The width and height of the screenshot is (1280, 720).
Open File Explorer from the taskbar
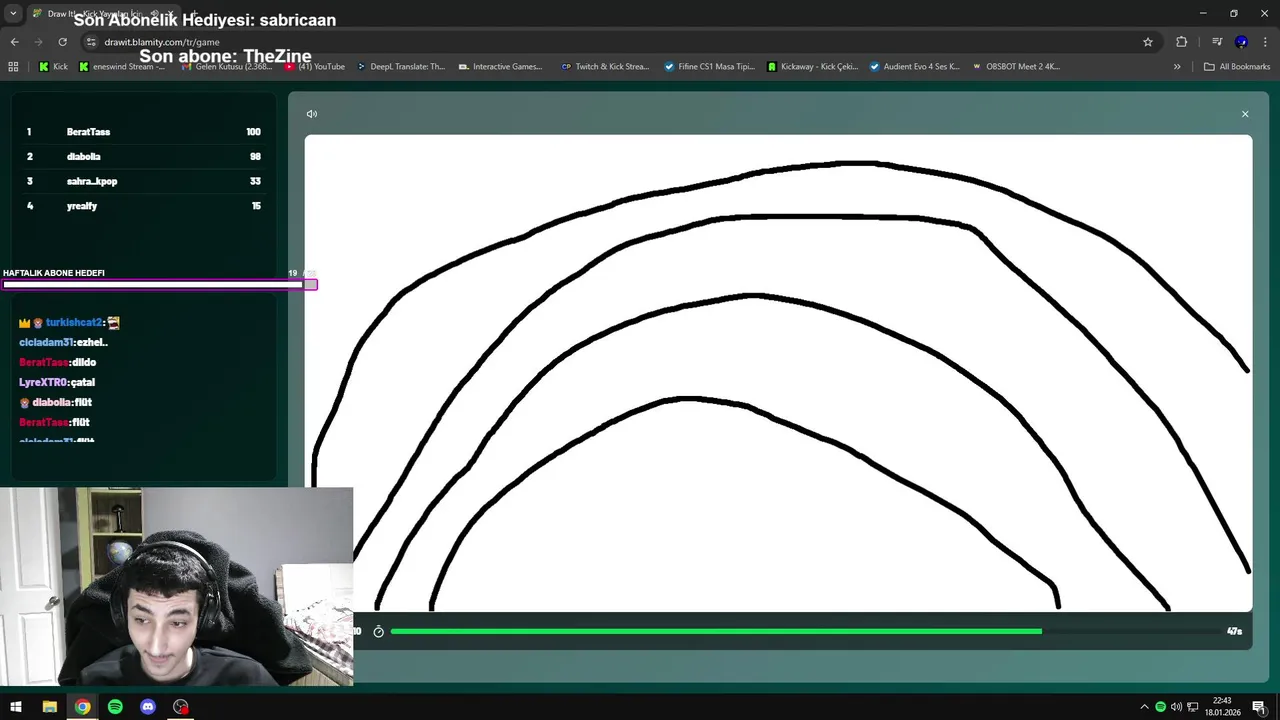(x=49, y=707)
